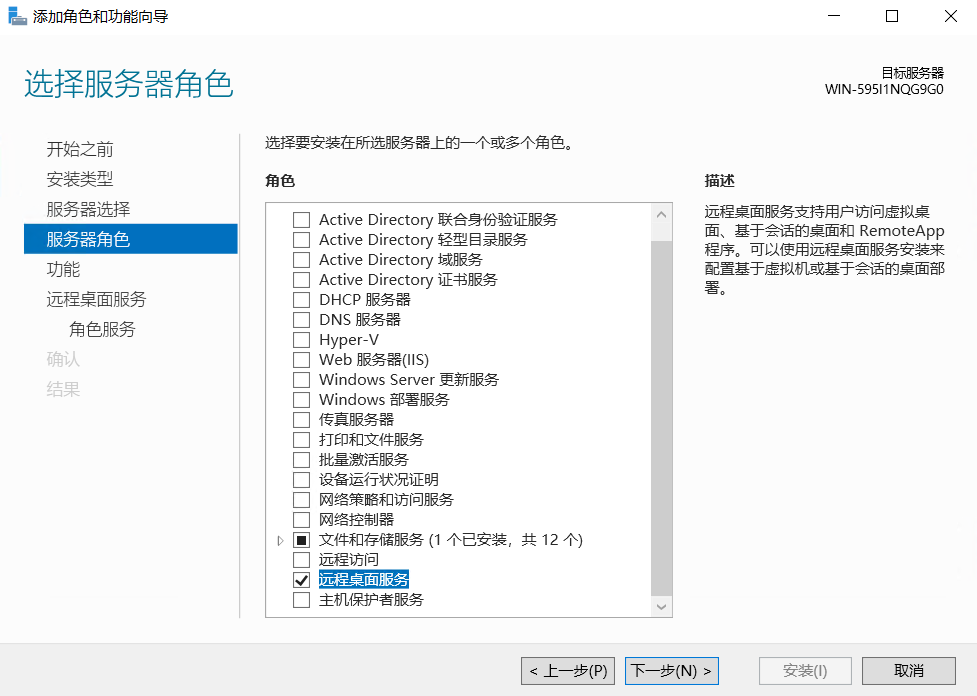Go to 开始之前 wizard step
The height and width of the screenshot is (696, 977).
tap(80, 149)
